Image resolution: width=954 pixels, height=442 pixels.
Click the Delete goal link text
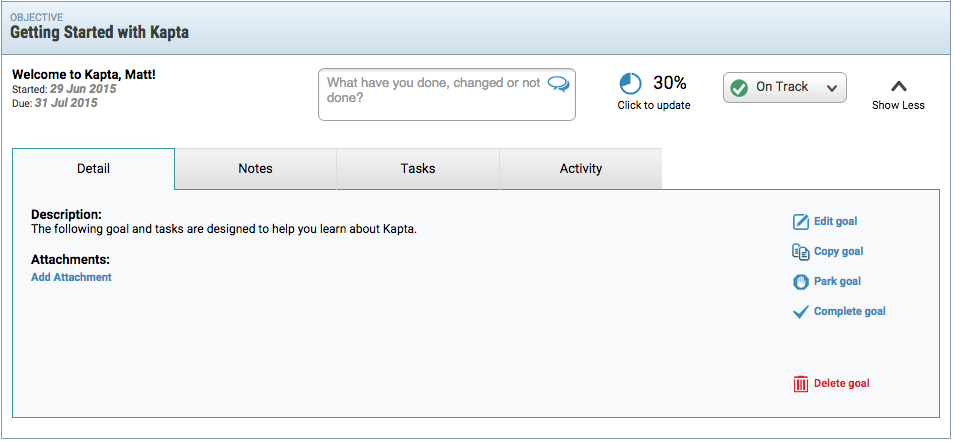pyautogui.click(x=841, y=384)
